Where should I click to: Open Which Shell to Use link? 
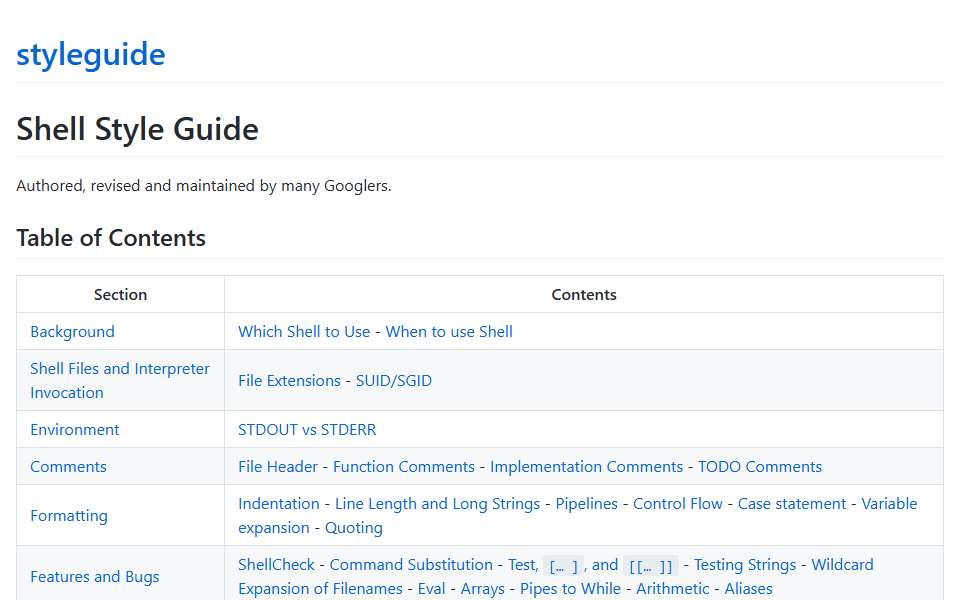pyautogui.click(x=304, y=332)
